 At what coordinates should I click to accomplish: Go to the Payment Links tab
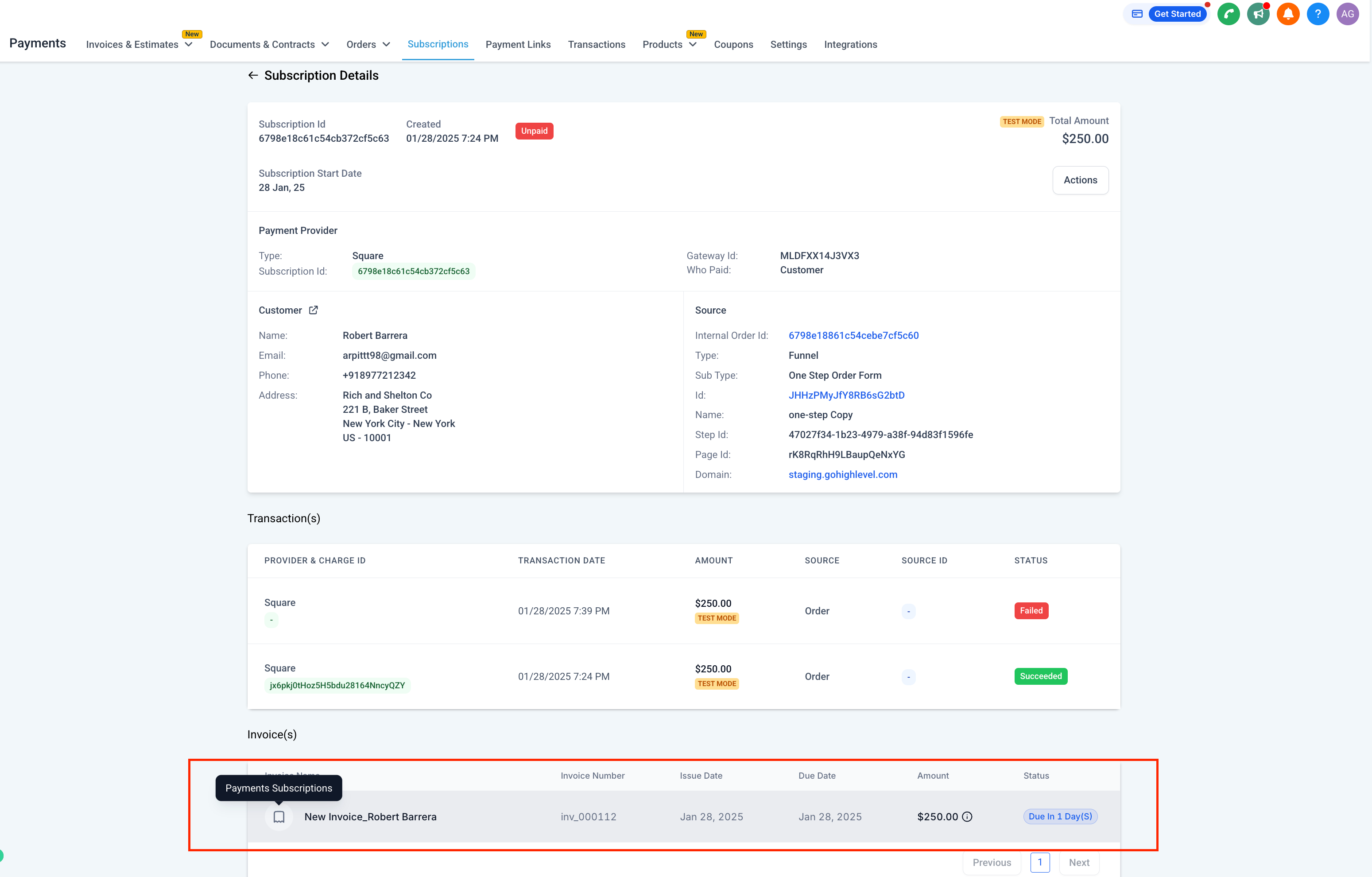pos(517,44)
